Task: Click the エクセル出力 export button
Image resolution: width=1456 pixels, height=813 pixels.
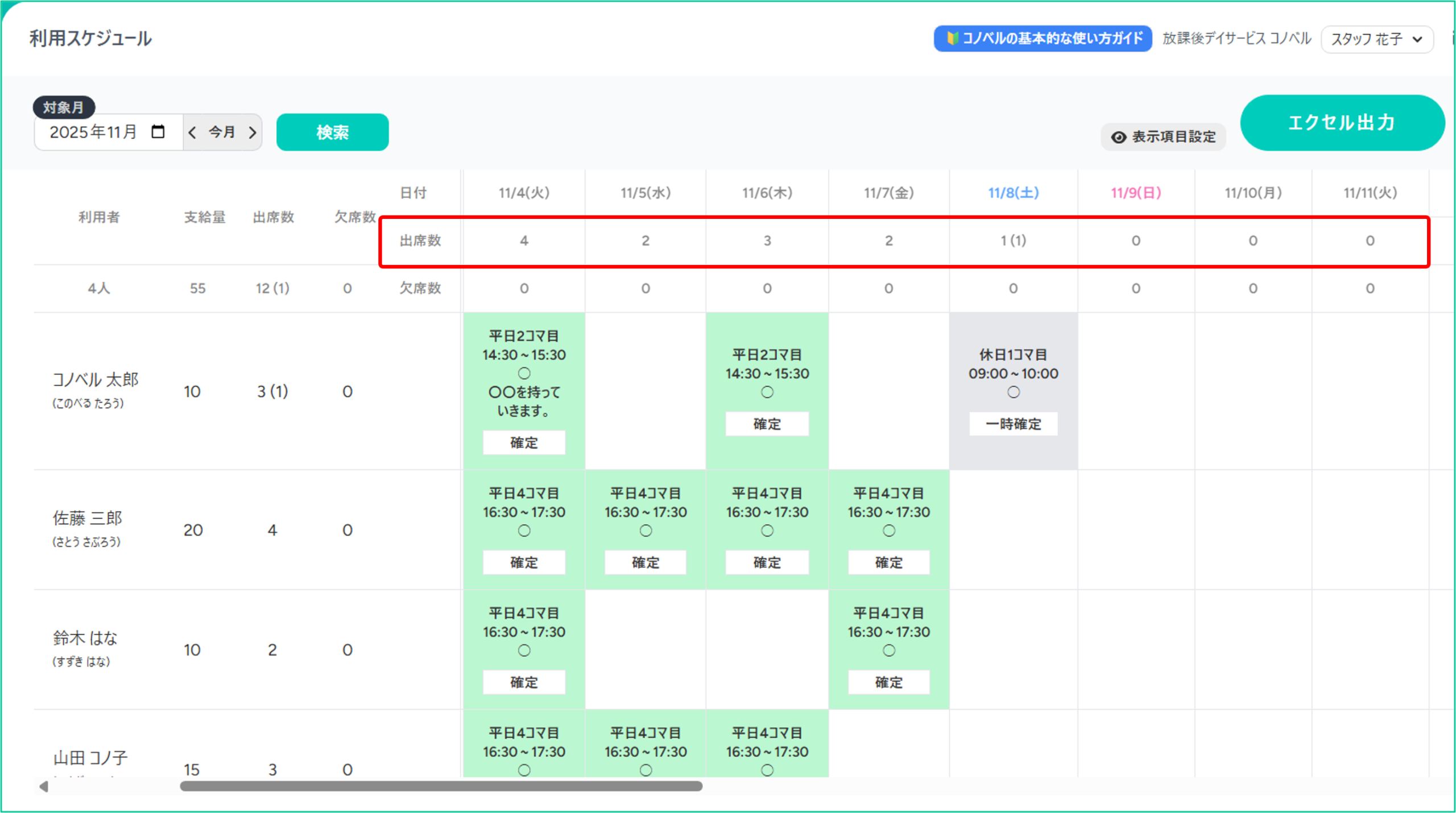Action: click(x=1342, y=123)
